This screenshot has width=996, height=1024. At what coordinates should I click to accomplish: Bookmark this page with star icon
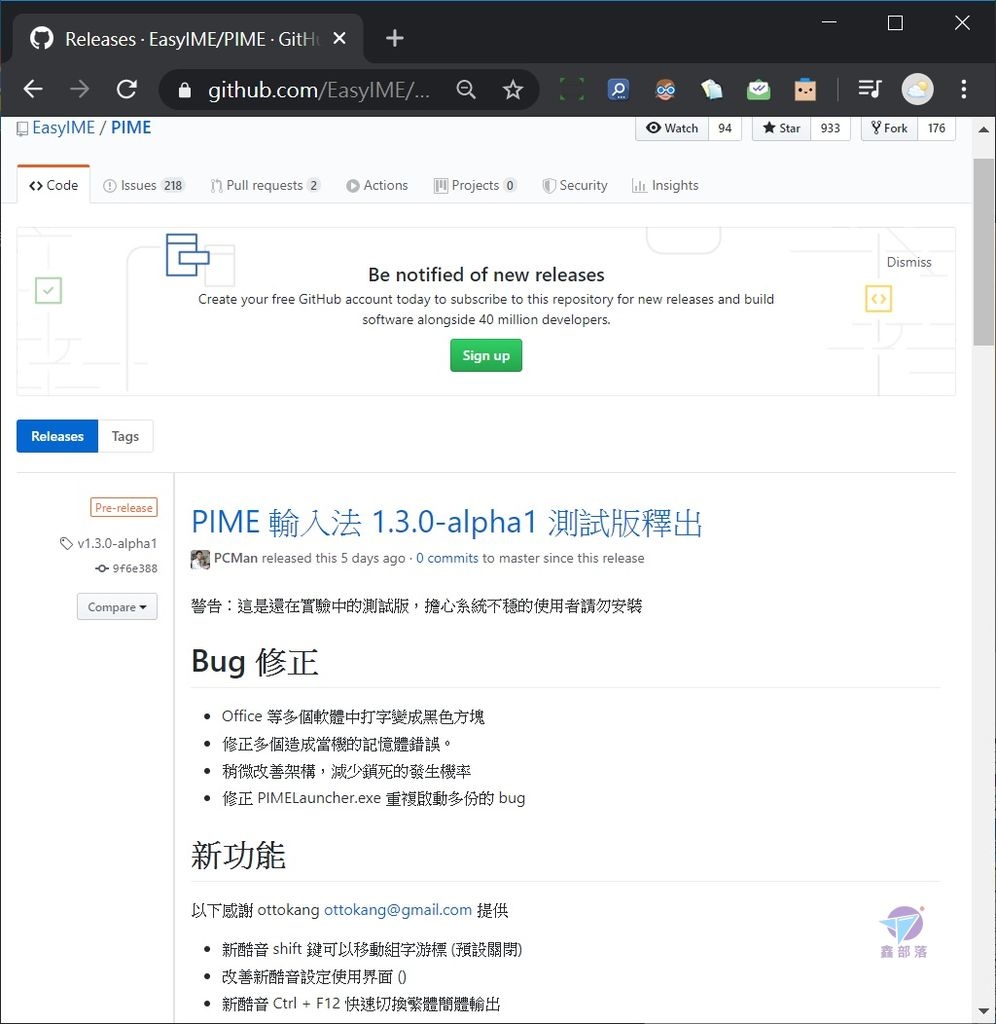pos(513,89)
